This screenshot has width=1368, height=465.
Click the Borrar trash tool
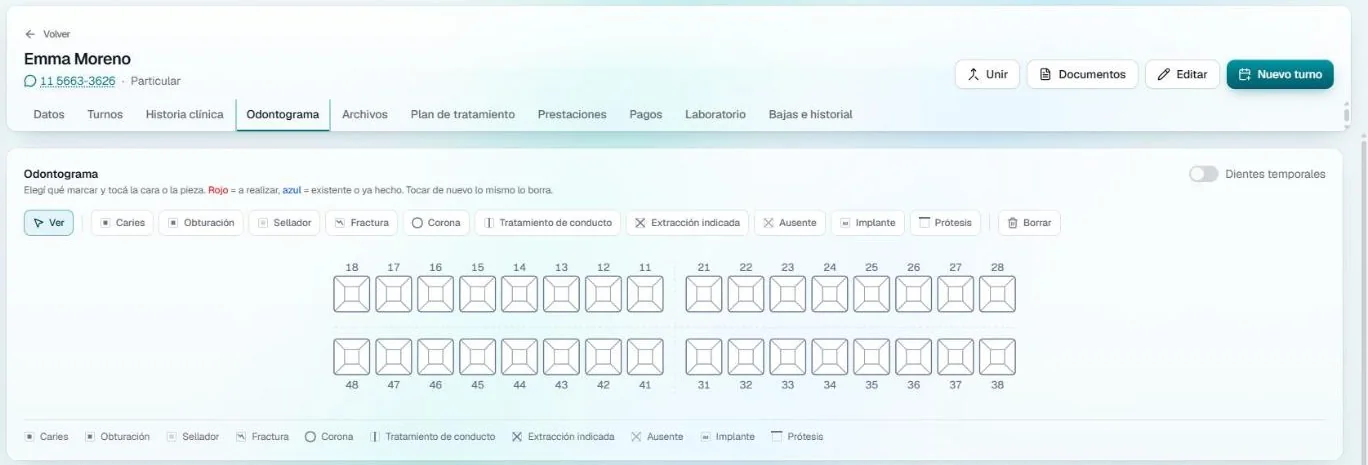(1029, 223)
